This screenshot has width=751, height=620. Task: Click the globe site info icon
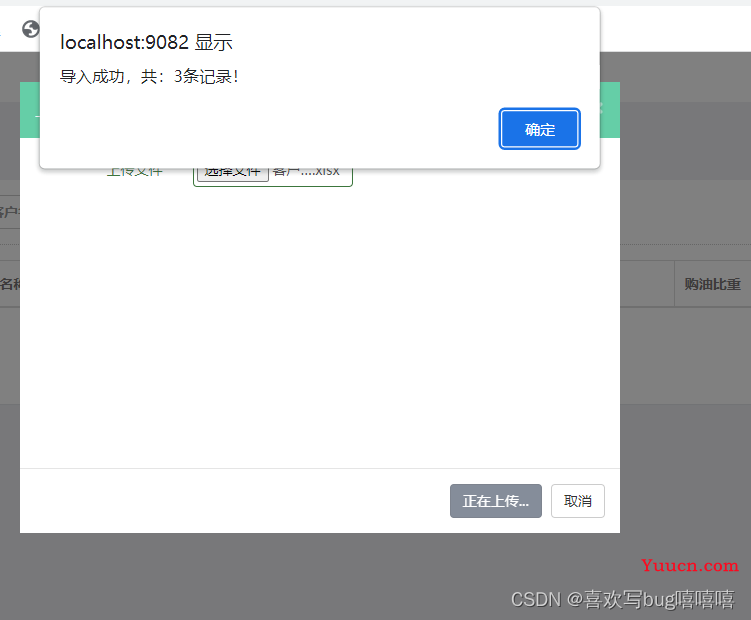pyautogui.click(x=31, y=29)
